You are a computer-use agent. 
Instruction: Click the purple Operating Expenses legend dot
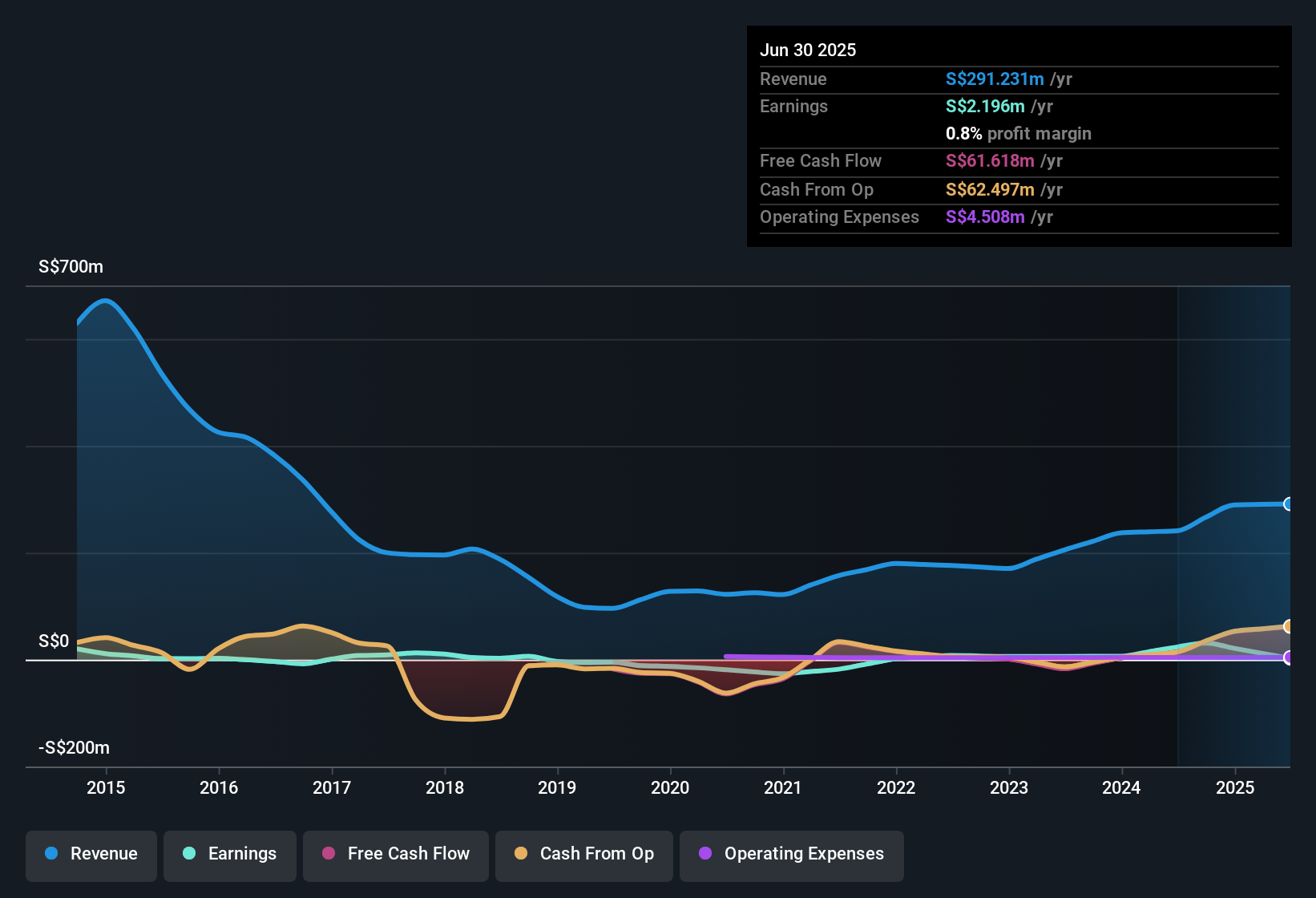point(705,853)
